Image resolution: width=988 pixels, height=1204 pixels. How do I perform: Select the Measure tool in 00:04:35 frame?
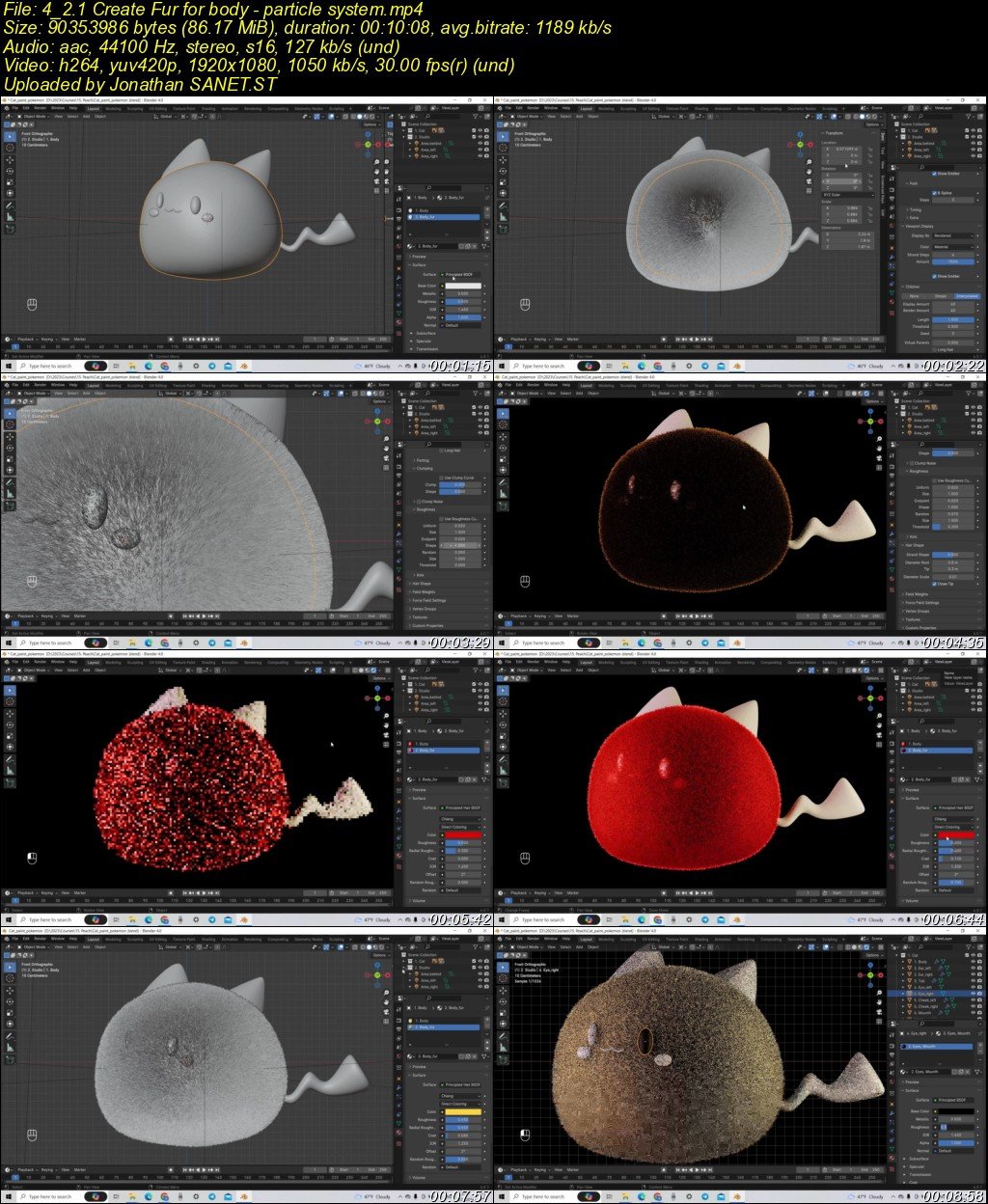(503, 494)
